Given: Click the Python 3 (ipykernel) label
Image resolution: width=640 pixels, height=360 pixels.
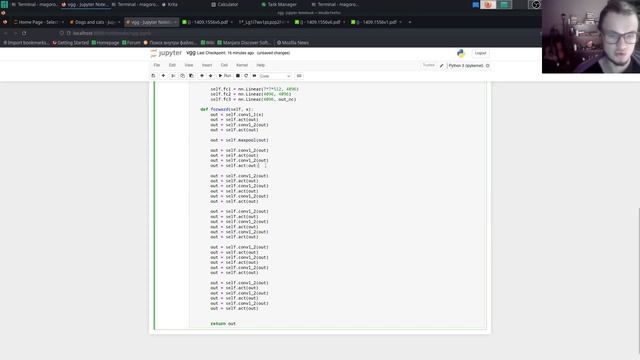Looking at the screenshot, I should coord(466,66).
